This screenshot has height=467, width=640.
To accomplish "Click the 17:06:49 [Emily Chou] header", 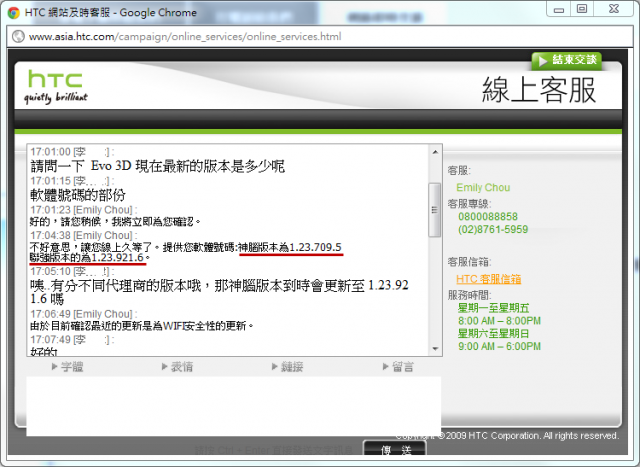I will (84, 314).
